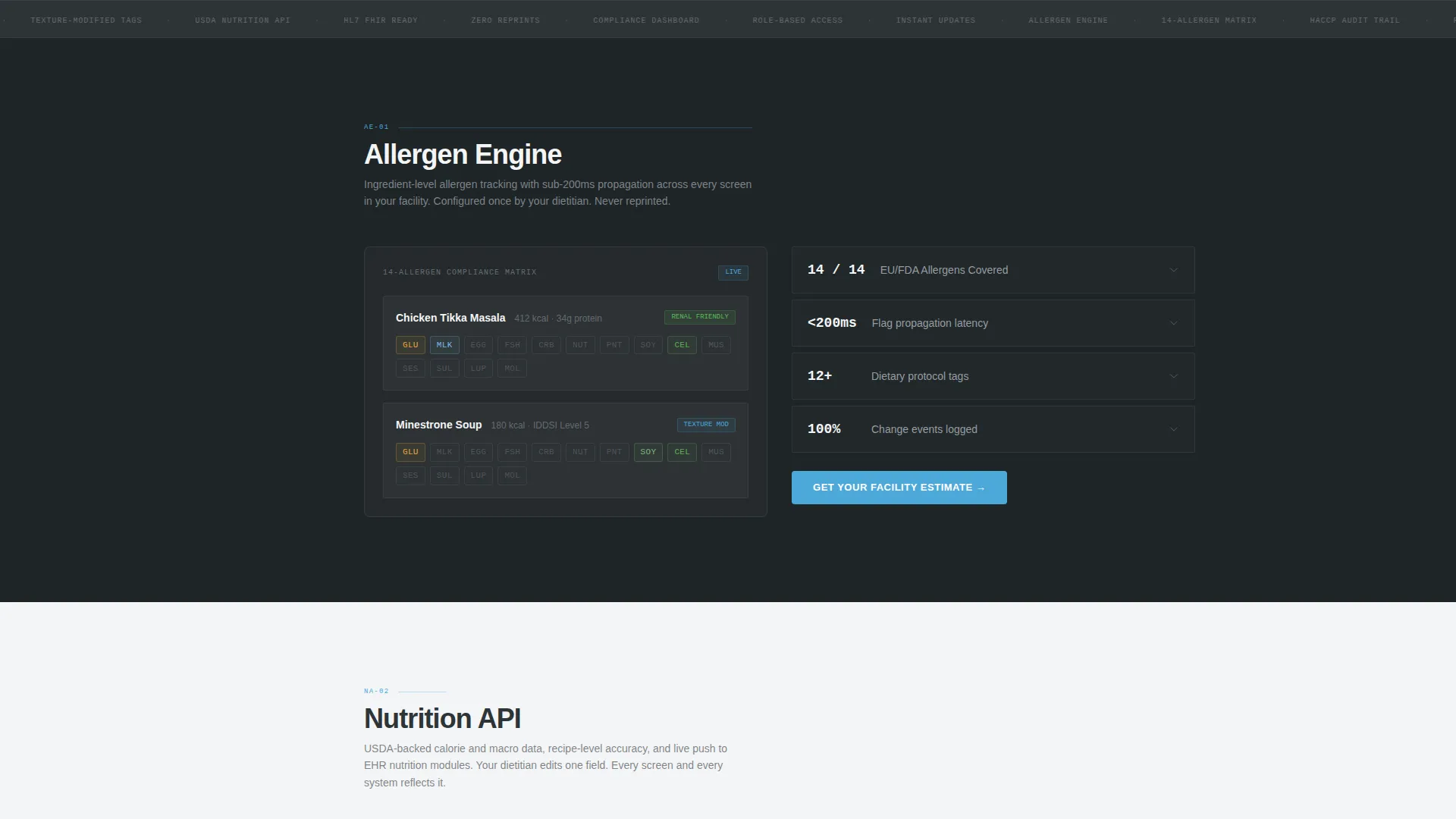Toggle the LUP chip under Minestrone Soup
Screen dimensions: 1456x819
[x=479, y=475]
